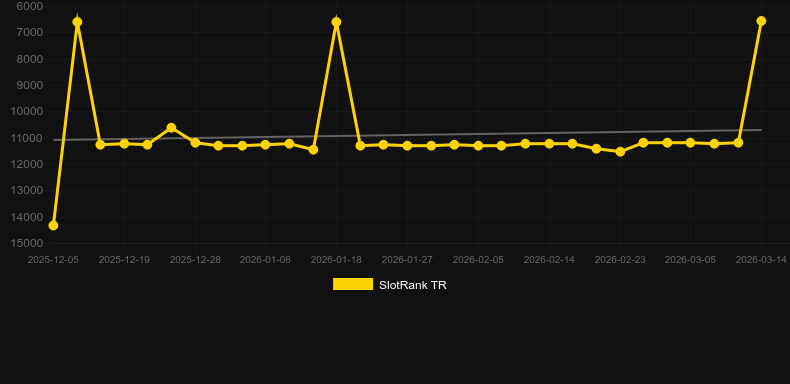Click the 8000 y-axis value label

tap(30, 59)
